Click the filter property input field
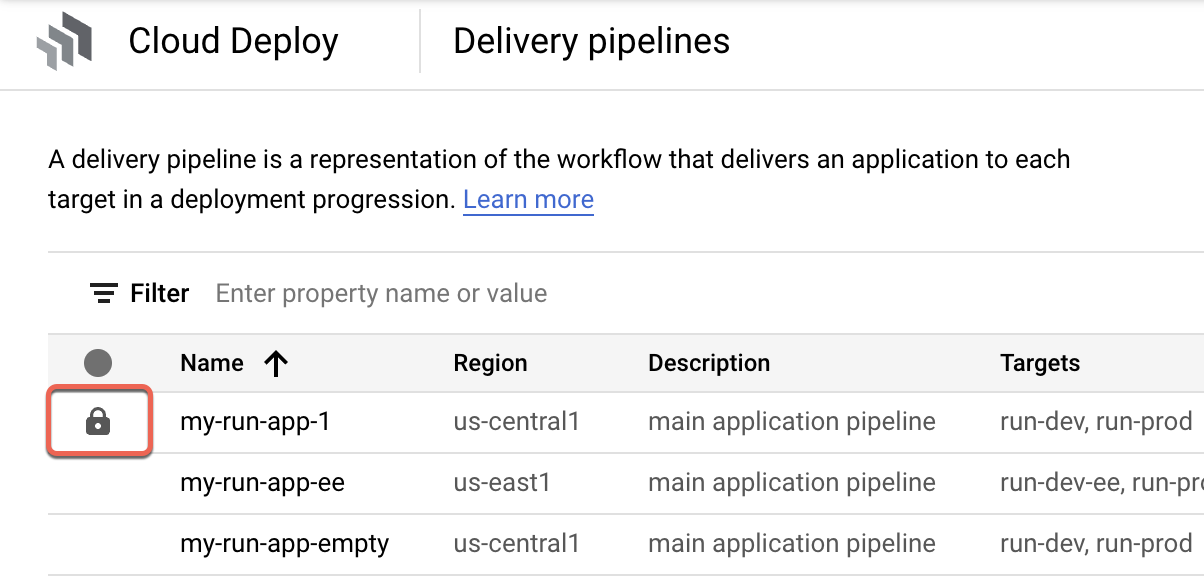 pos(380,292)
